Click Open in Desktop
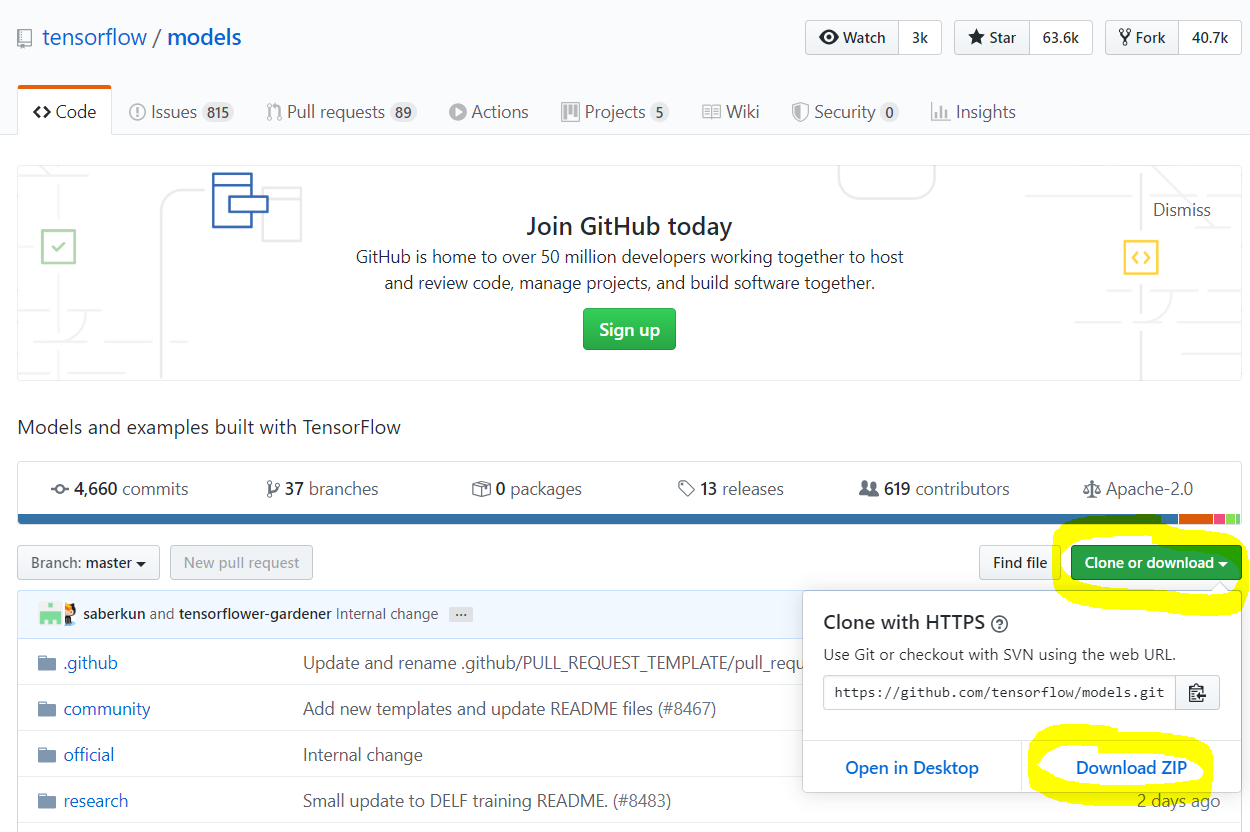This screenshot has height=832, width=1250. pos(912,768)
